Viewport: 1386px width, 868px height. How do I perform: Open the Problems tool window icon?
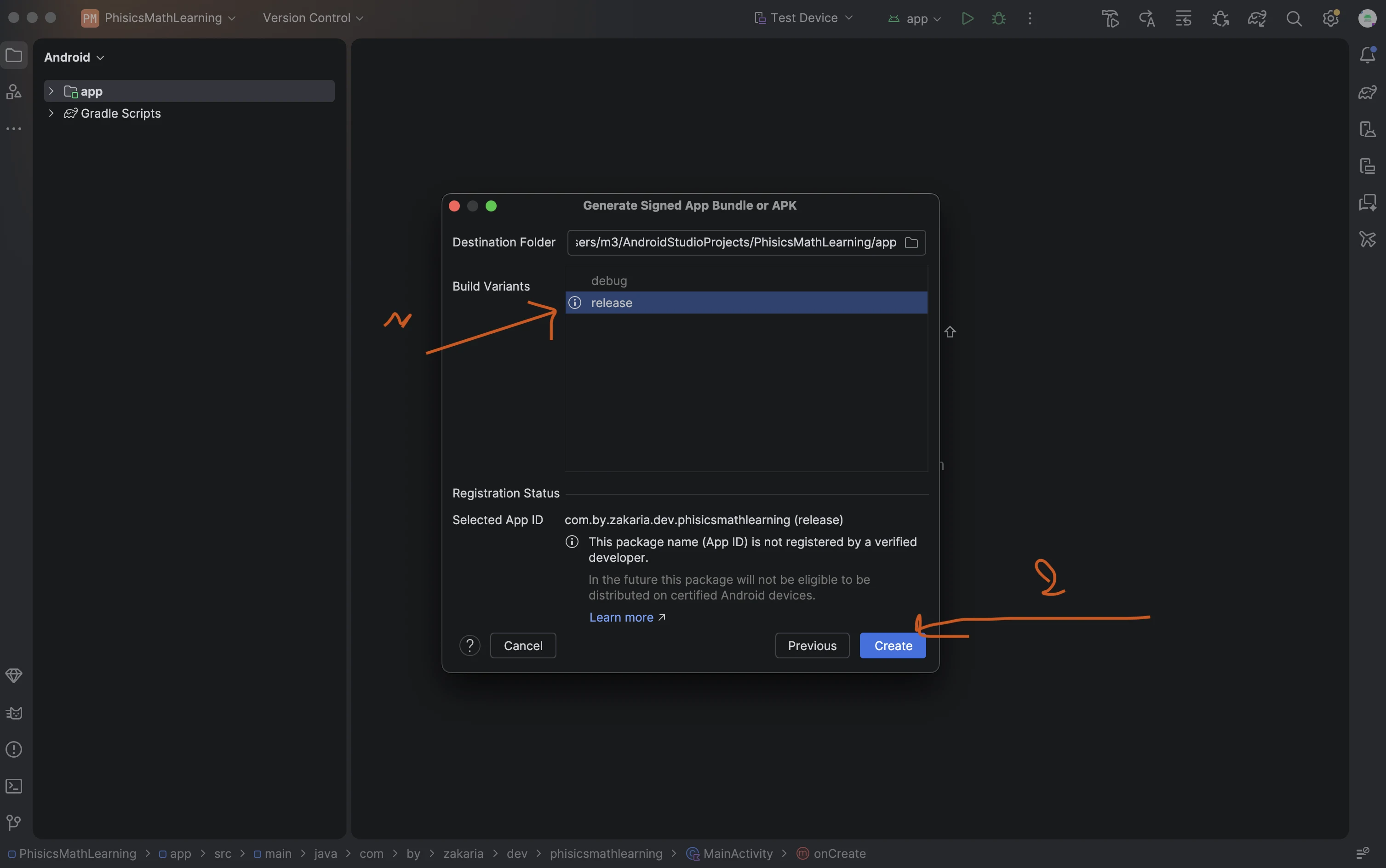point(14,749)
